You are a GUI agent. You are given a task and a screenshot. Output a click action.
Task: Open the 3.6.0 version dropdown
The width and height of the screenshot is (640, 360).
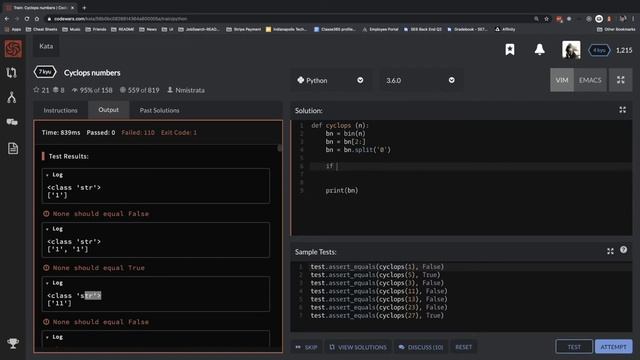[x=420, y=80]
